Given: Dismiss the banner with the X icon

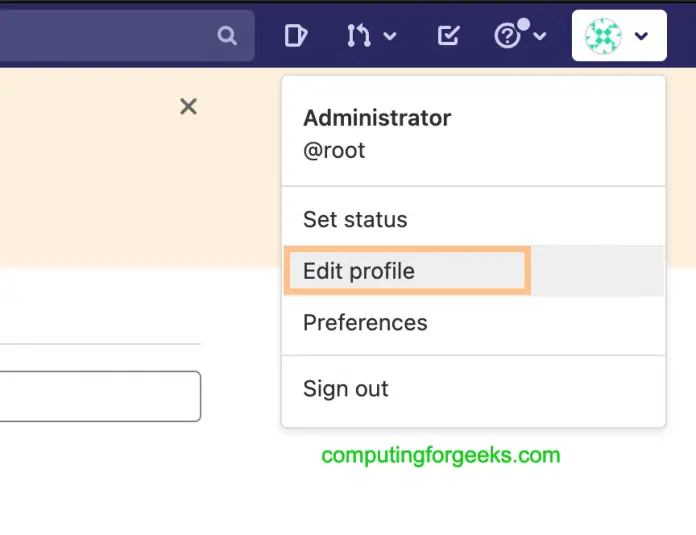Looking at the screenshot, I should 188,106.
